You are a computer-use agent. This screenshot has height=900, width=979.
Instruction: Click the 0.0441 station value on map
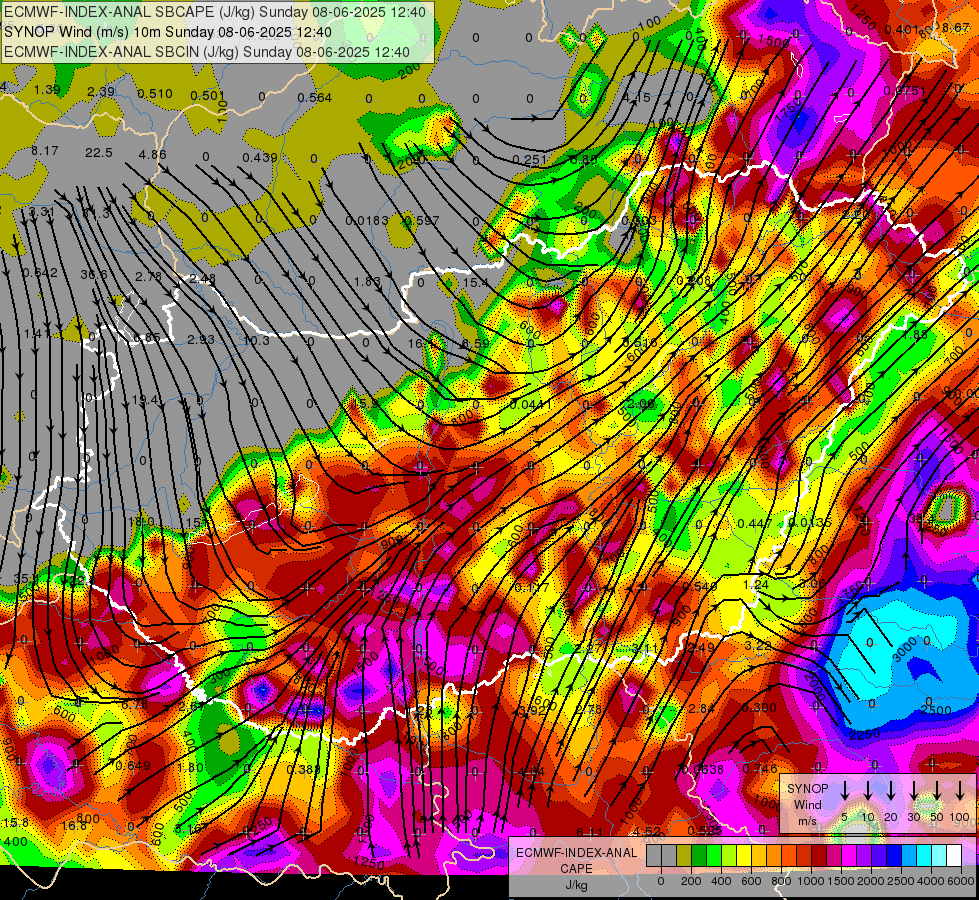[x=531, y=405]
